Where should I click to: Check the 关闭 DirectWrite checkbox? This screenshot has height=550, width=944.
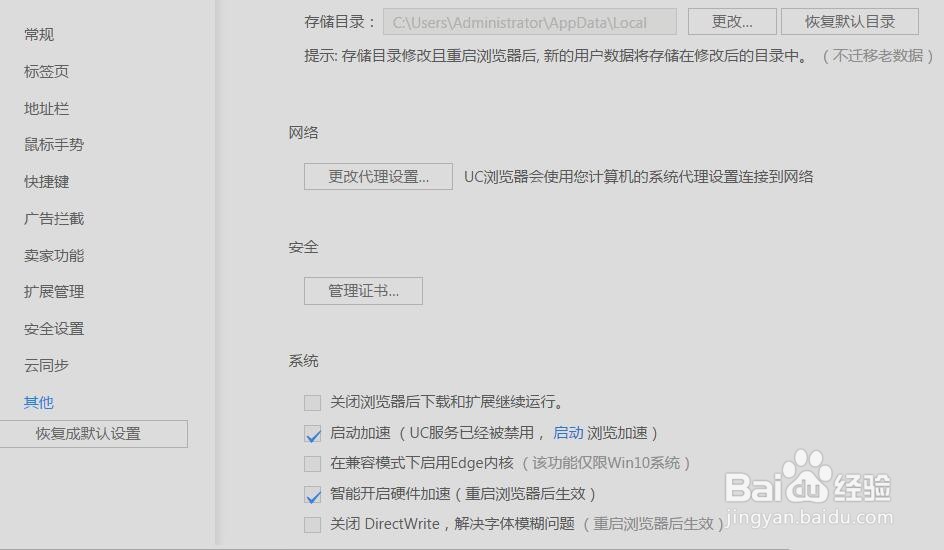tap(312, 524)
